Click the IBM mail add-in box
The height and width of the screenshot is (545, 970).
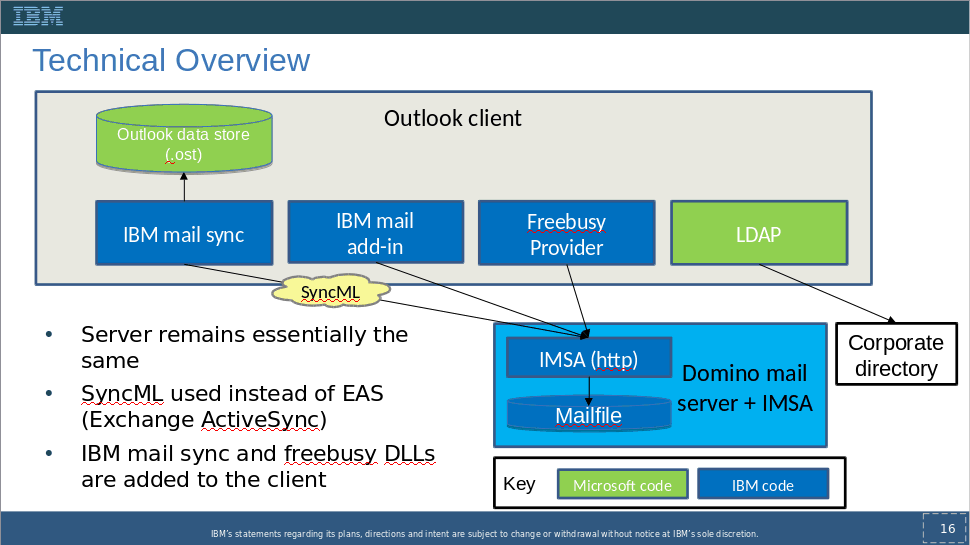pos(376,233)
